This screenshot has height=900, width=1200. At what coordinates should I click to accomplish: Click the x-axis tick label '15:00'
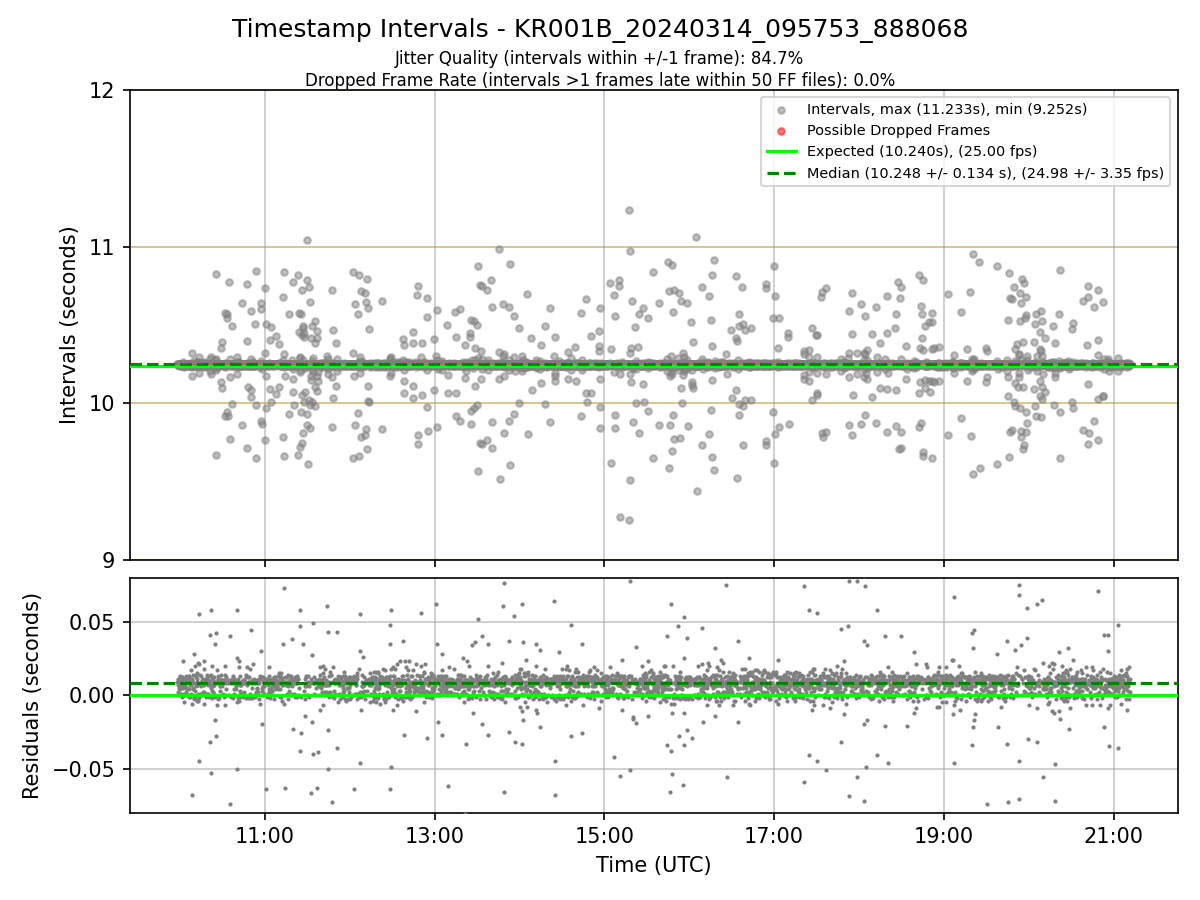coord(604,837)
